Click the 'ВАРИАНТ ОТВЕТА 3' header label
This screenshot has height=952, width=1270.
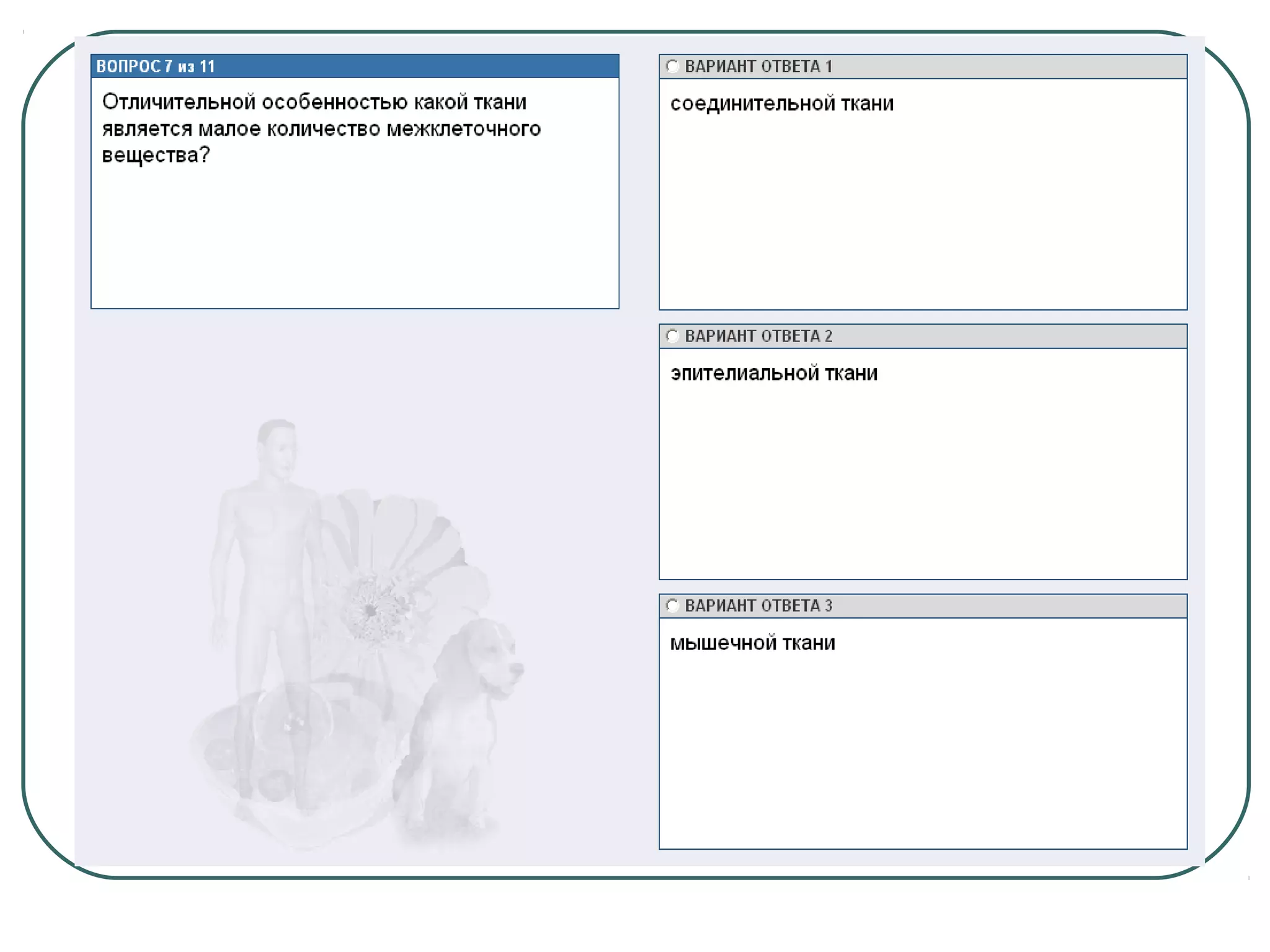758,606
